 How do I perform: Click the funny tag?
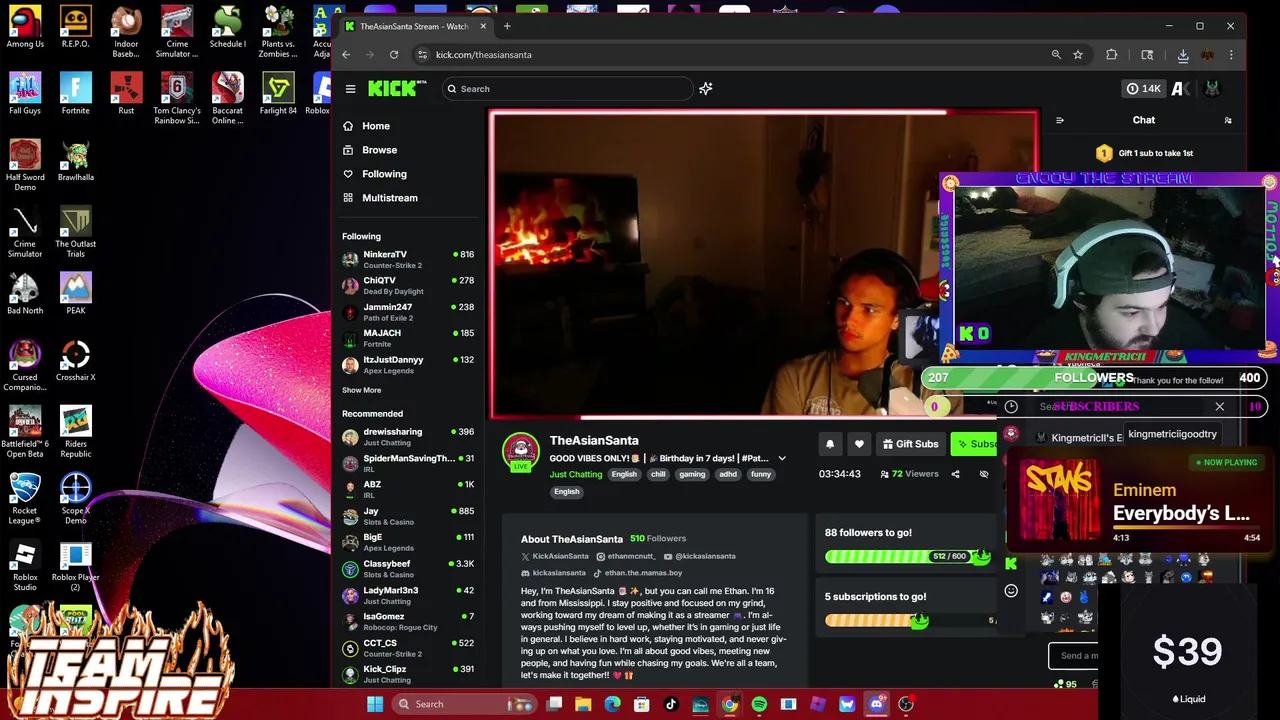(x=761, y=474)
